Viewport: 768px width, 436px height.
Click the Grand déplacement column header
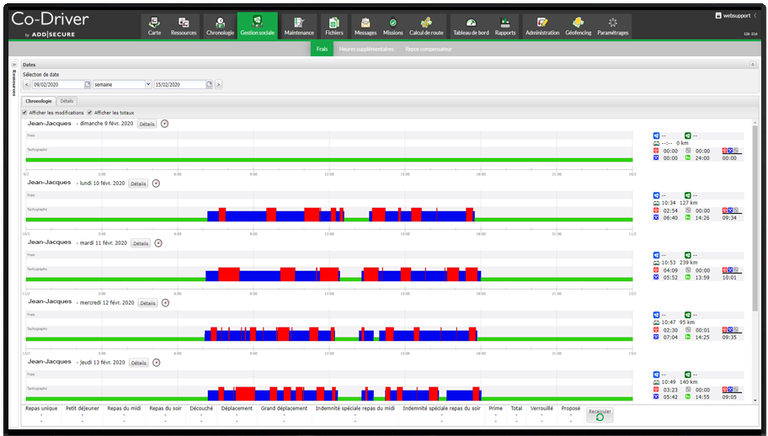(x=284, y=408)
